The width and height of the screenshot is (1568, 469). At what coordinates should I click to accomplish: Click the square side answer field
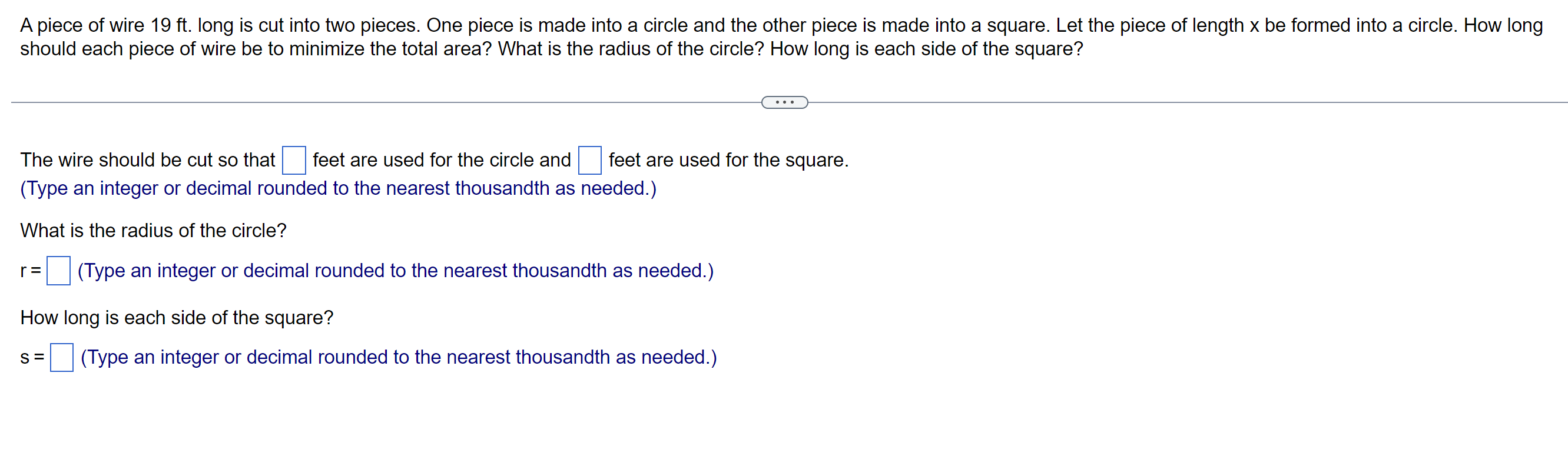pyautogui.click(x=61, y=357)
